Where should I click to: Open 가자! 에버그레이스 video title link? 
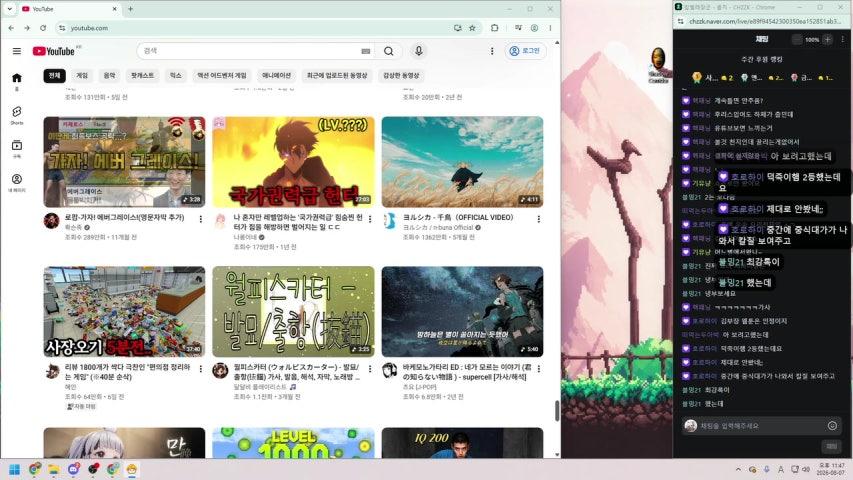pyautogui.click(x=124, y=217)
